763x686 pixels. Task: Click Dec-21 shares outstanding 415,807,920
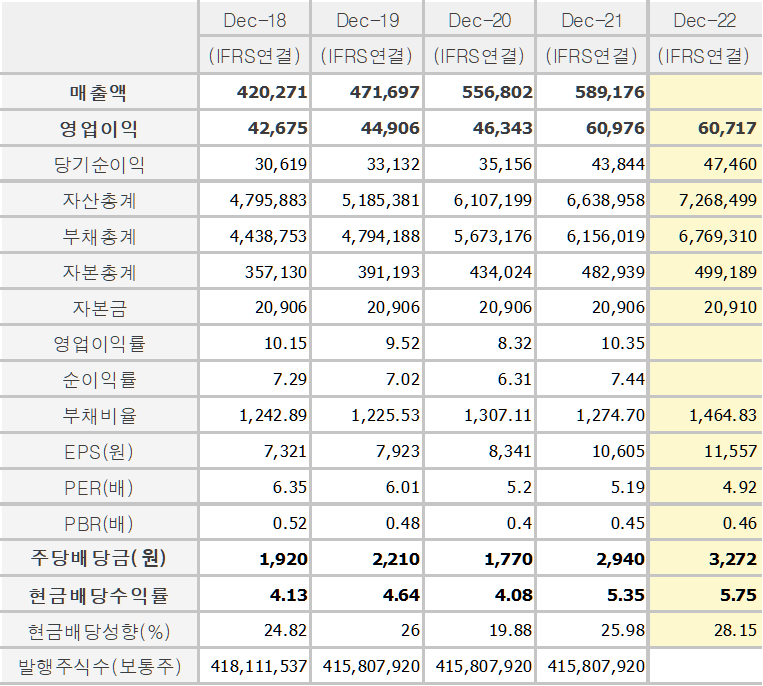[596, 667]
